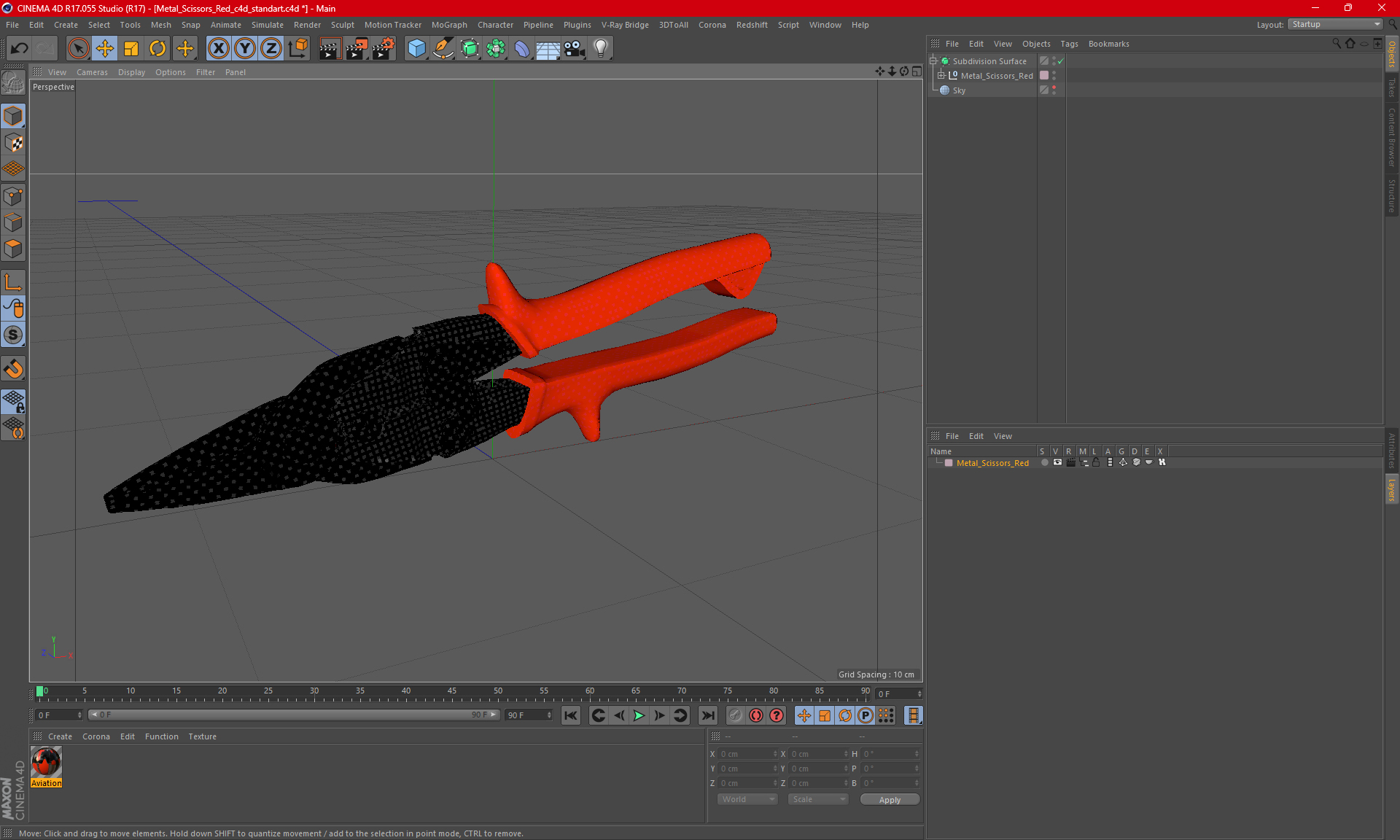Open the spline Pen tool

pos(443,49)
